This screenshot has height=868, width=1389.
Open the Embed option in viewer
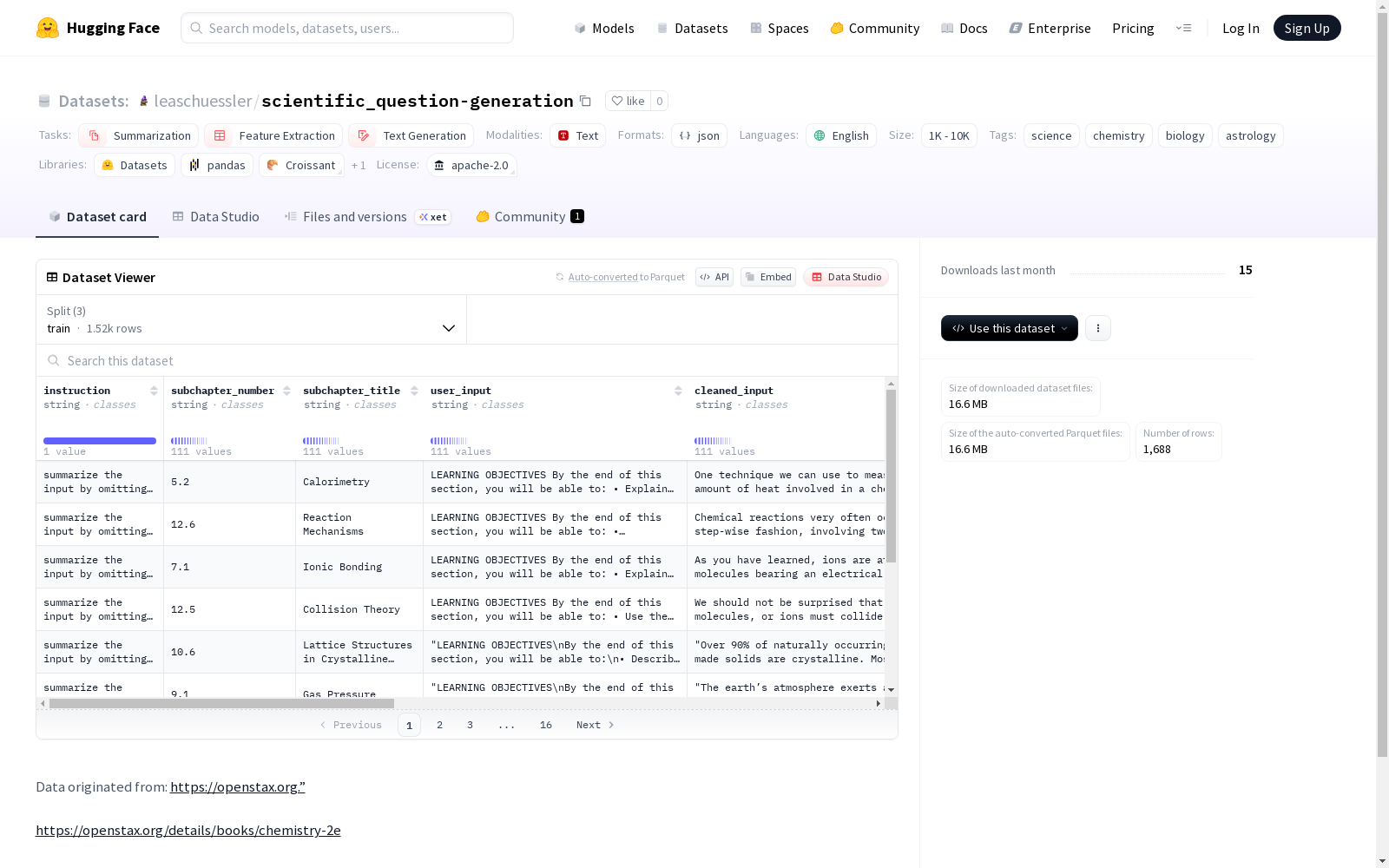[768, 277]
